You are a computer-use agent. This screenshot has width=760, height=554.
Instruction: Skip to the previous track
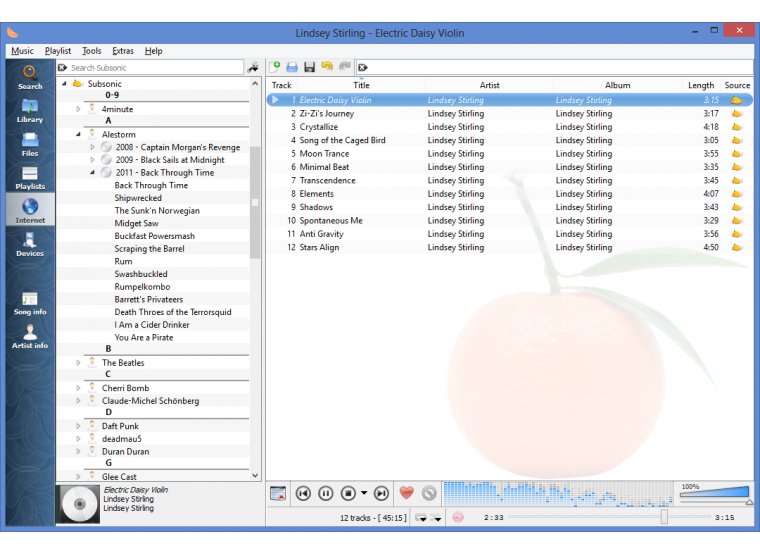point(303,493)
